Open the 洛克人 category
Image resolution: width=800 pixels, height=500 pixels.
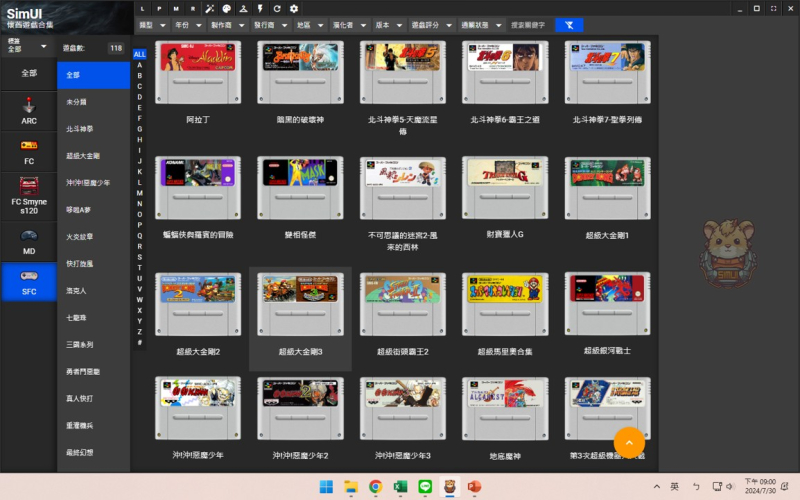[93, 291]
